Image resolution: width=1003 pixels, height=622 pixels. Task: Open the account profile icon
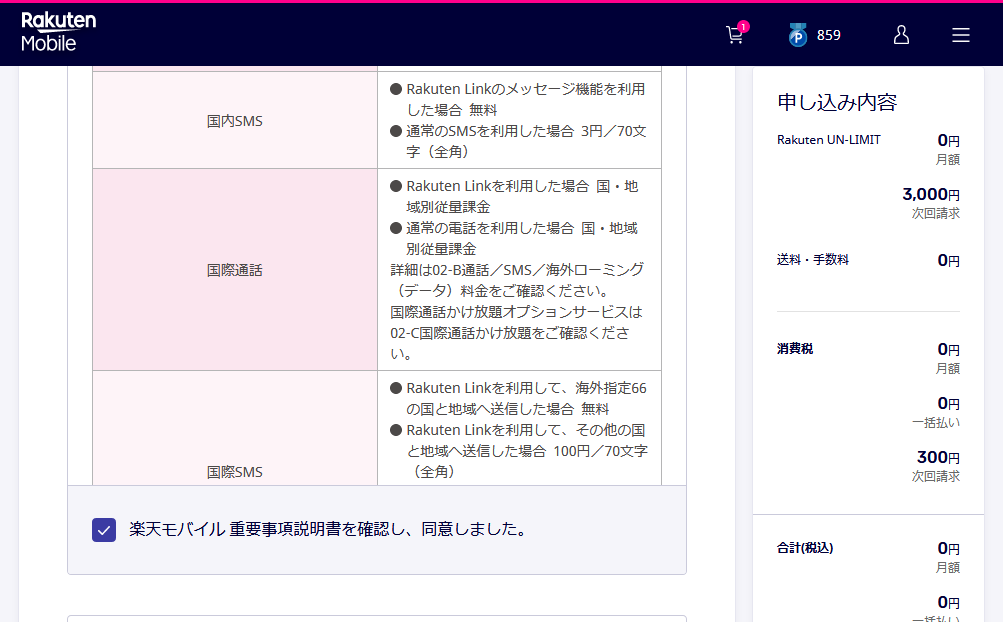[901, 35]
